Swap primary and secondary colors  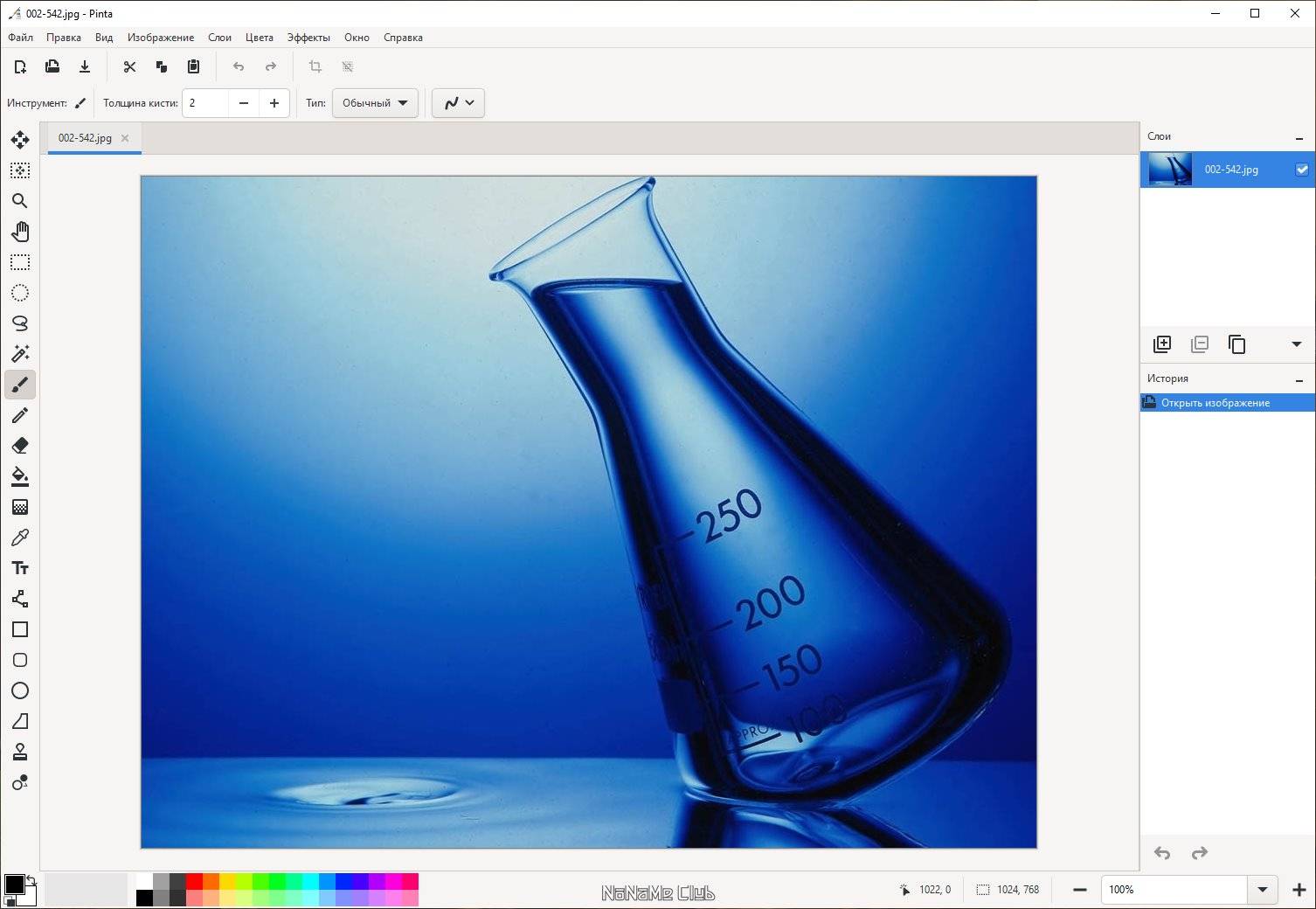pos(31,879)
